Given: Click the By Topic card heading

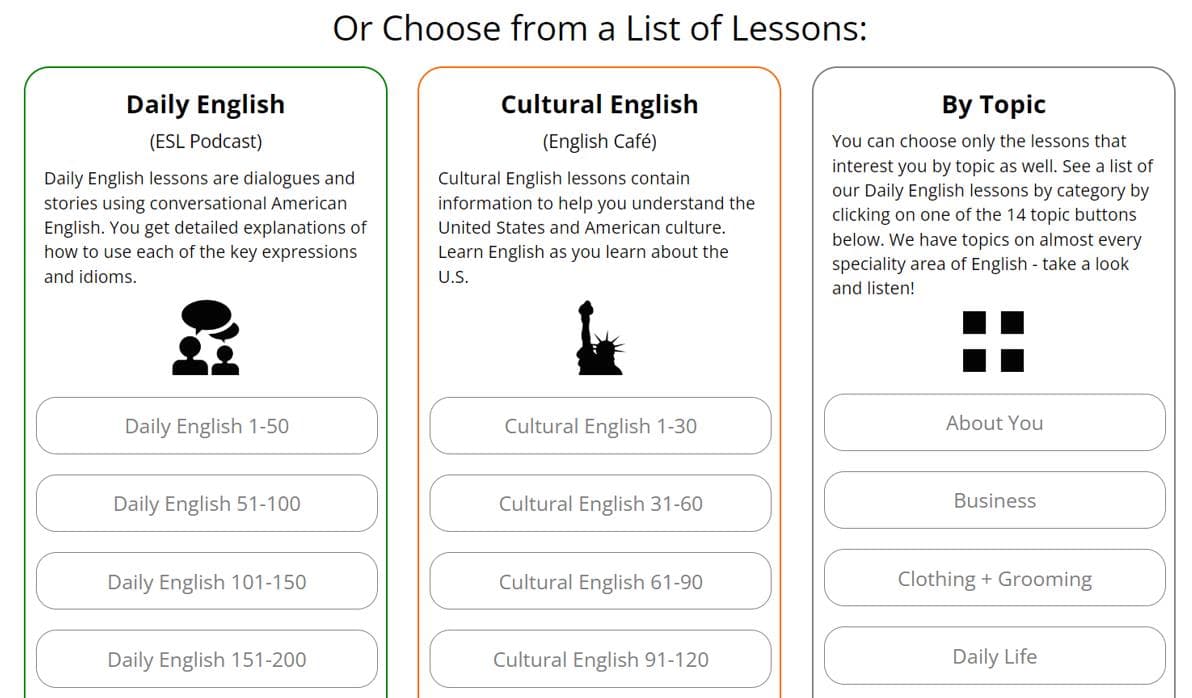Looking at the screenshot, I should pyautogui.click(x=994, y=104).
